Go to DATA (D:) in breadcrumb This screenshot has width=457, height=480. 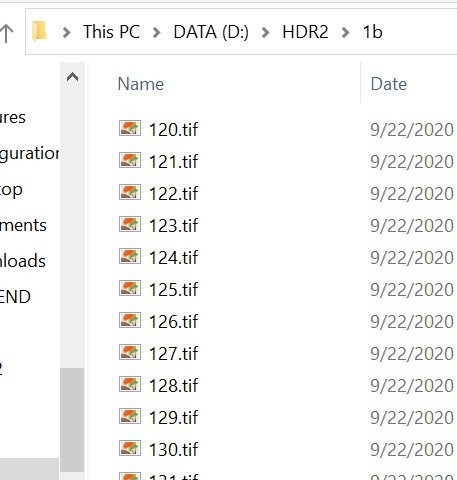211,32
